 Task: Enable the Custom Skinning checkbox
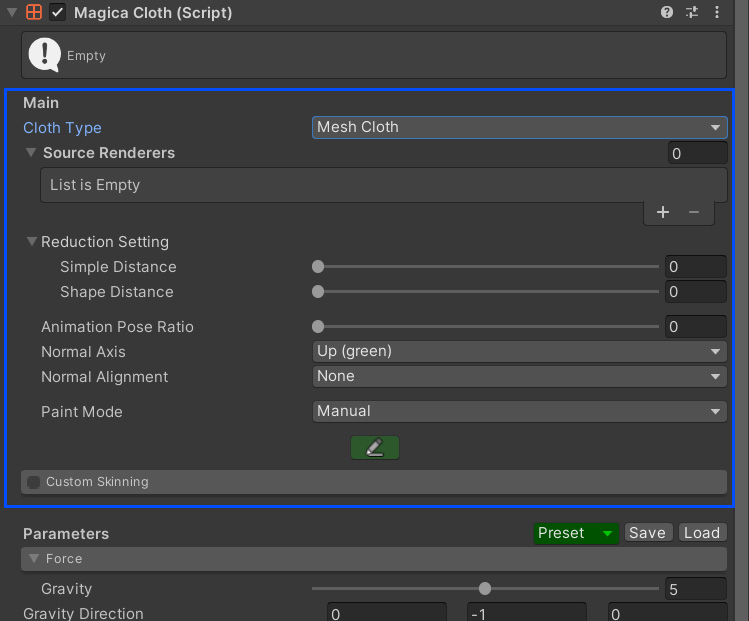pyautogui.click(x=33, y=482)
